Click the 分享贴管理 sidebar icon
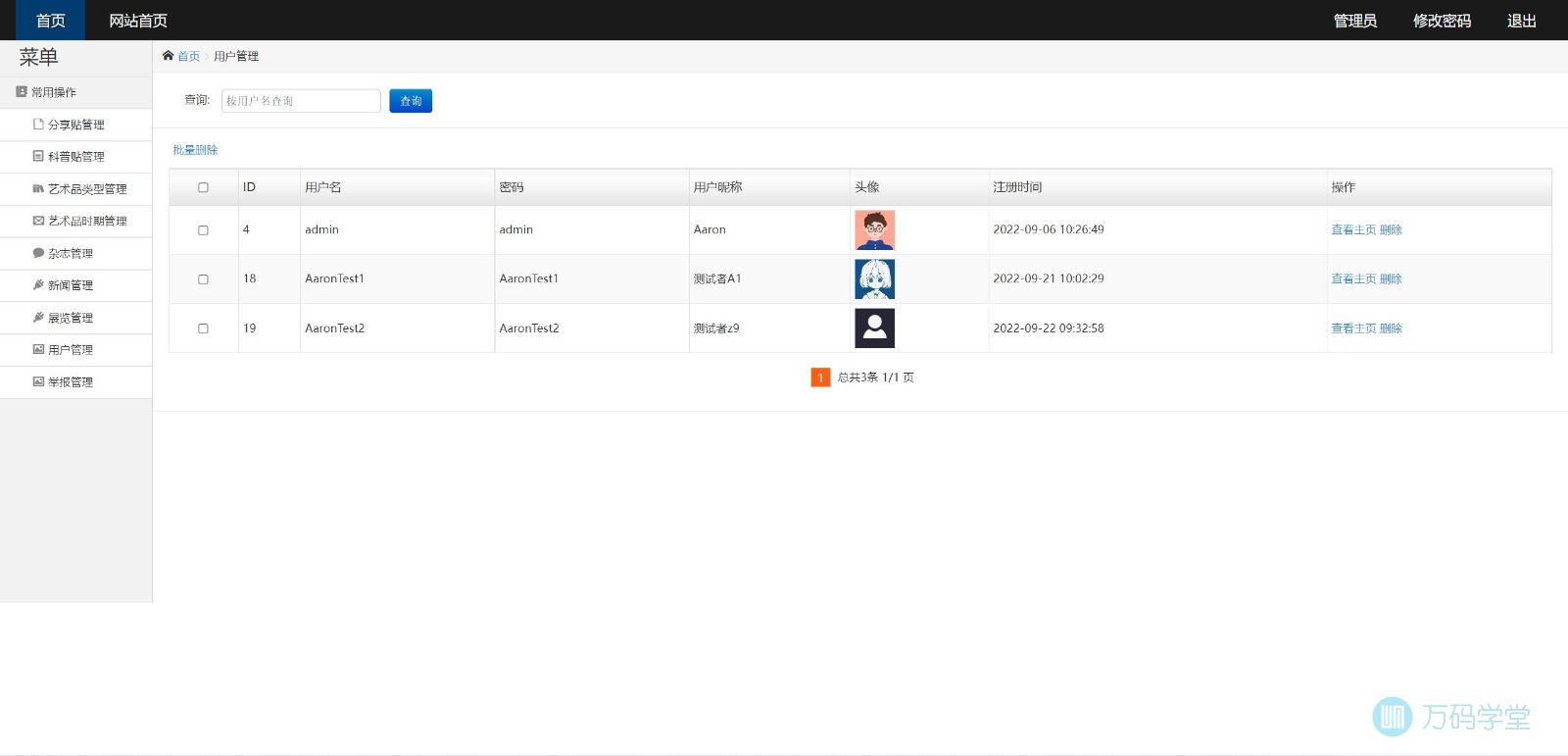 (x=38, y=125)
